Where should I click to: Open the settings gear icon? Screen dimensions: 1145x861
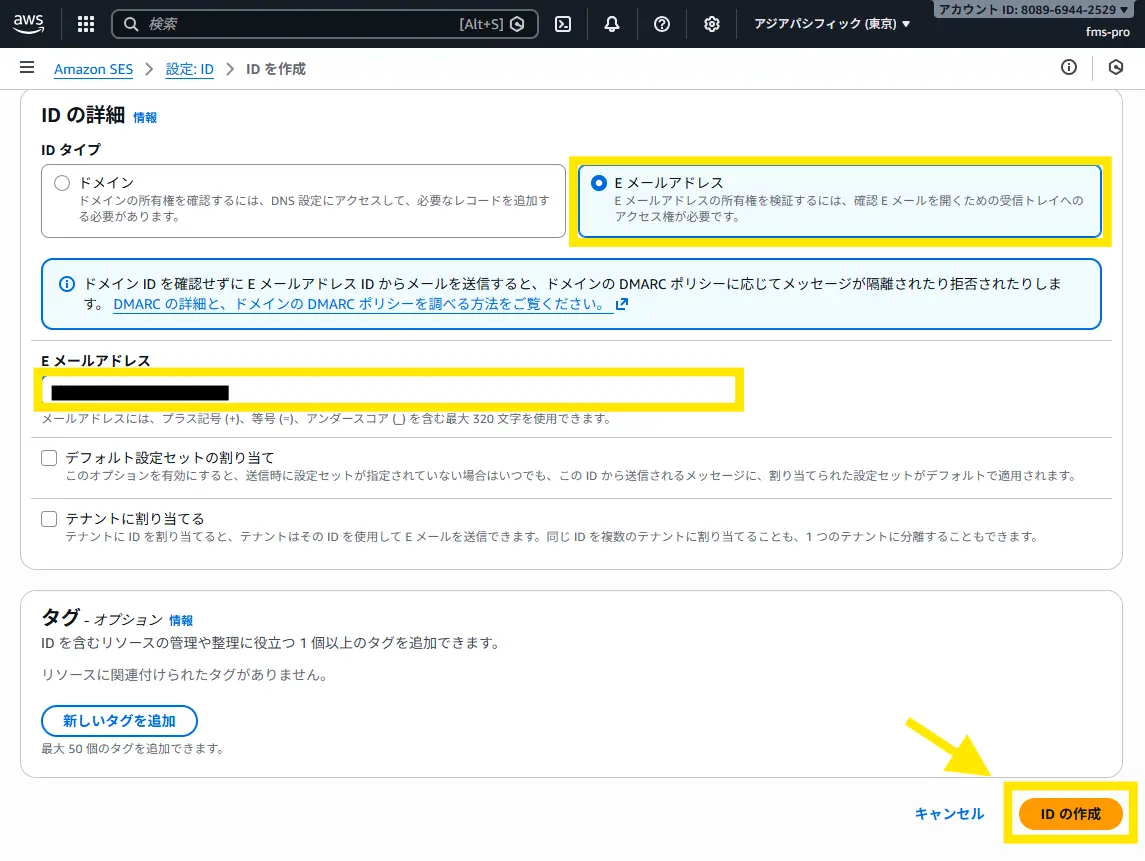[711, 24]
